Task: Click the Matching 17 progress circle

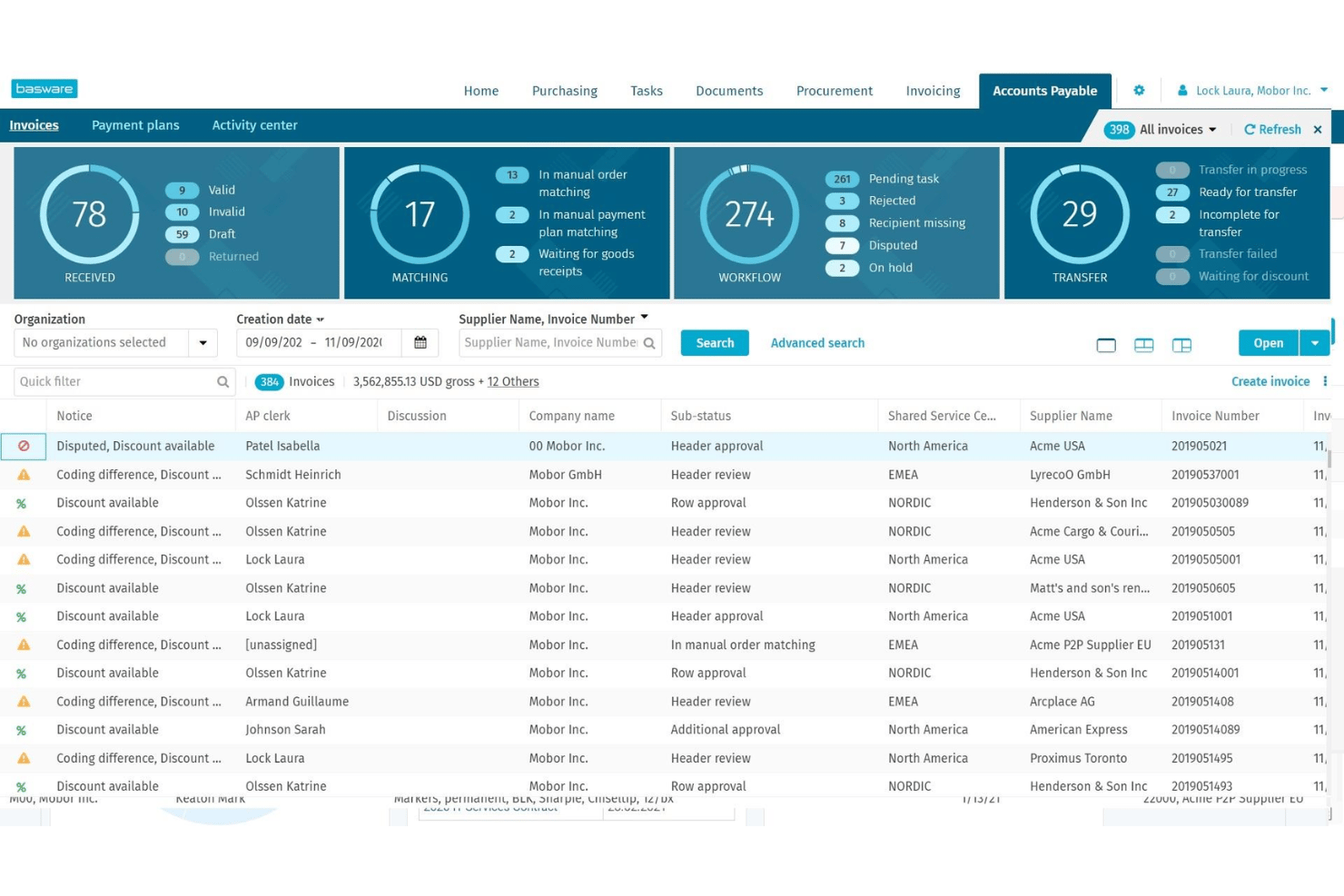Action: [420, 214]
